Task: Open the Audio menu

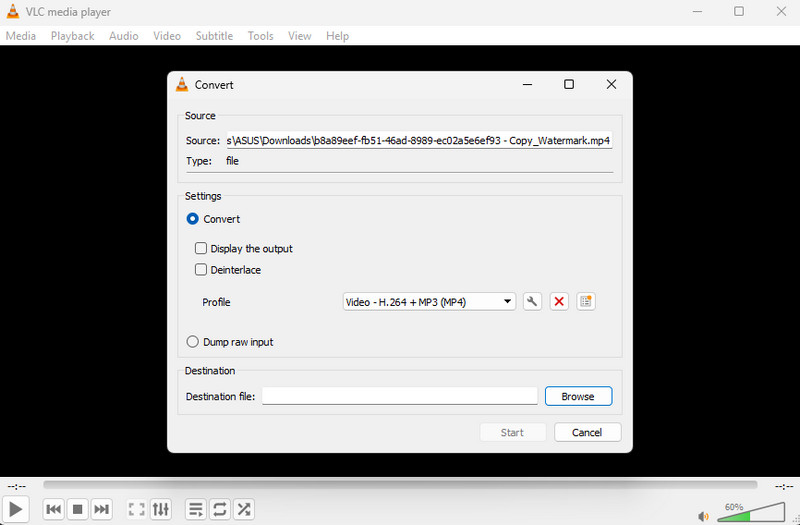Action: click(x=123, y=36)
